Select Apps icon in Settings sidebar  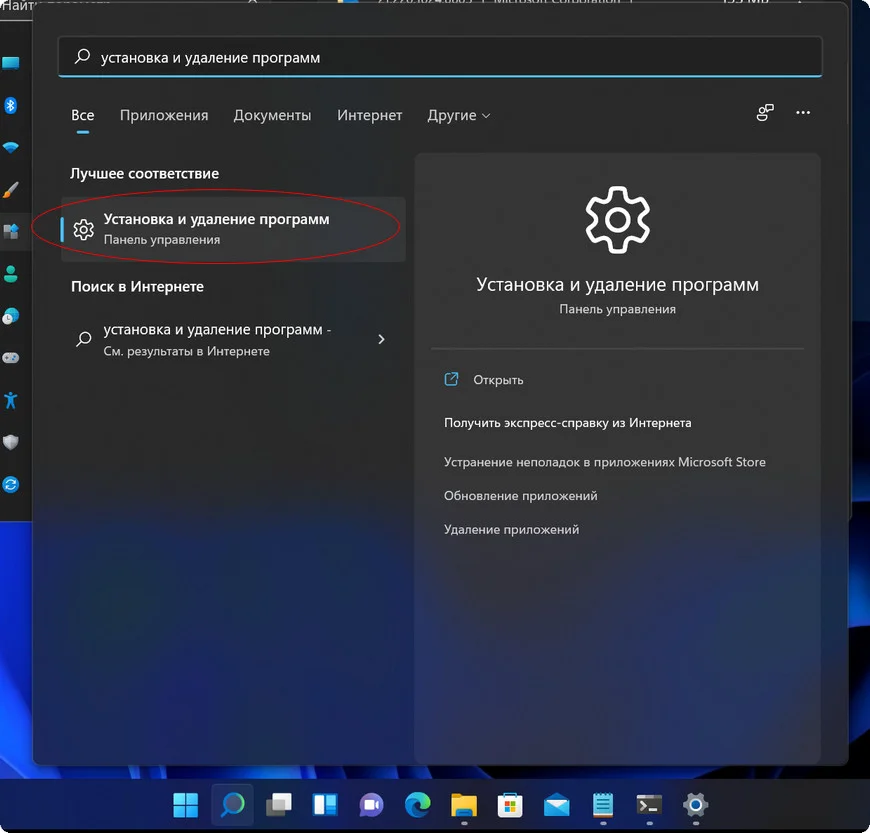point(11,231)
